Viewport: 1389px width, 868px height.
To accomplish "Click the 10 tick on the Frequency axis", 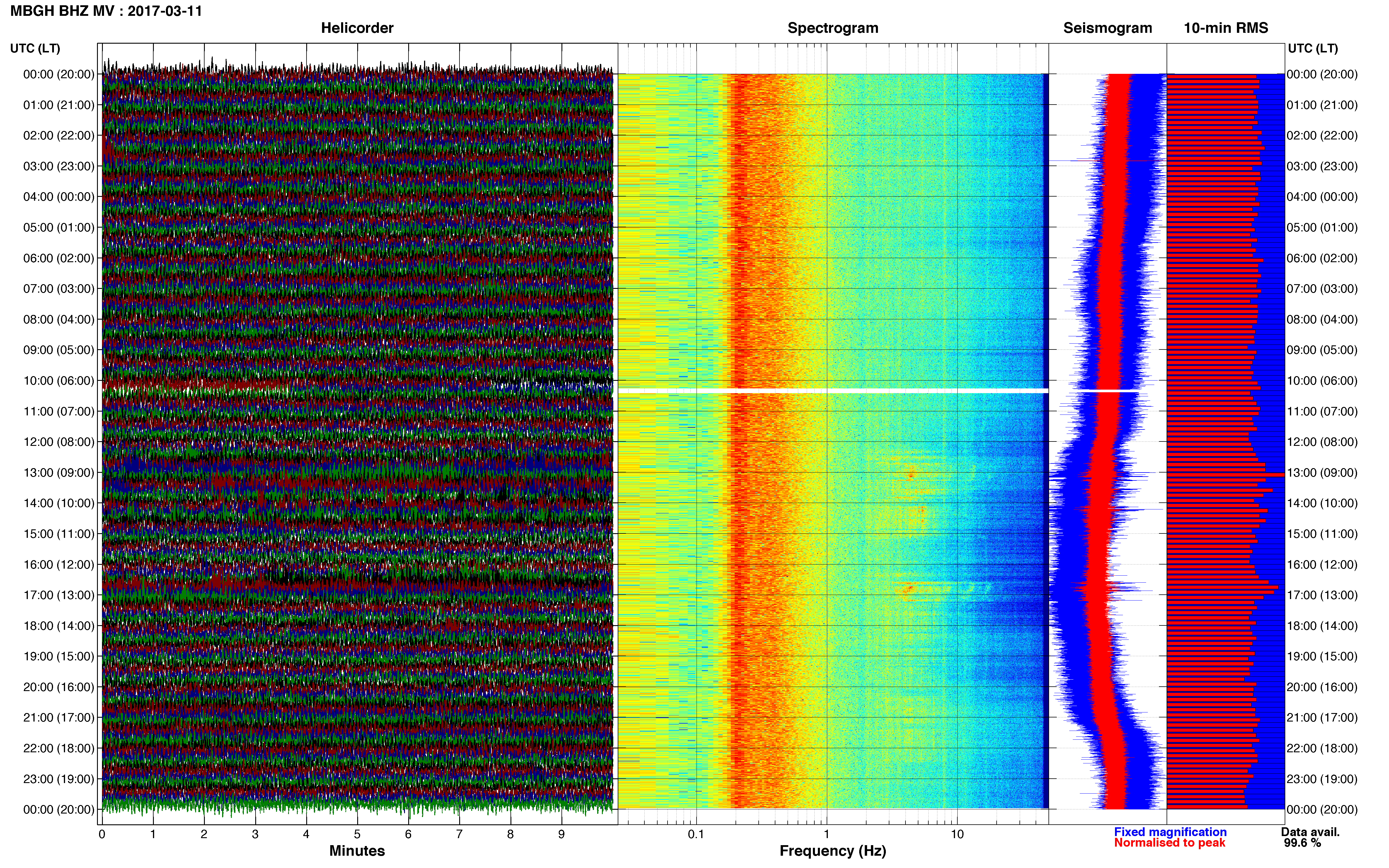I will pyautogui.click(x=957, y=834).
